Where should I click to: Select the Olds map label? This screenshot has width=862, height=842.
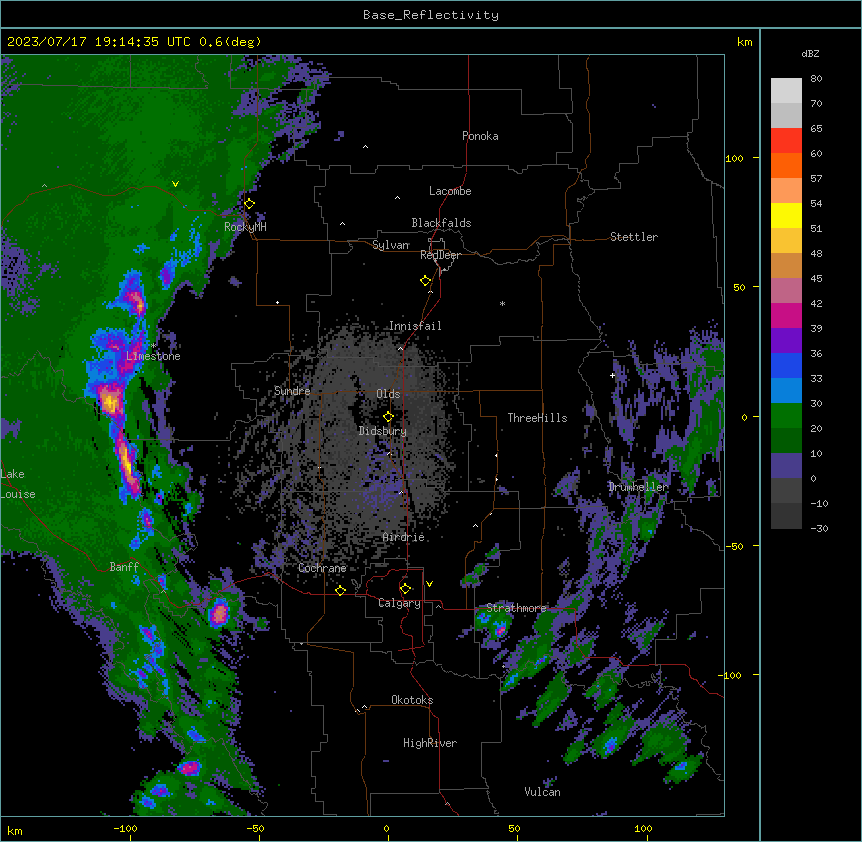click(388, 394)
